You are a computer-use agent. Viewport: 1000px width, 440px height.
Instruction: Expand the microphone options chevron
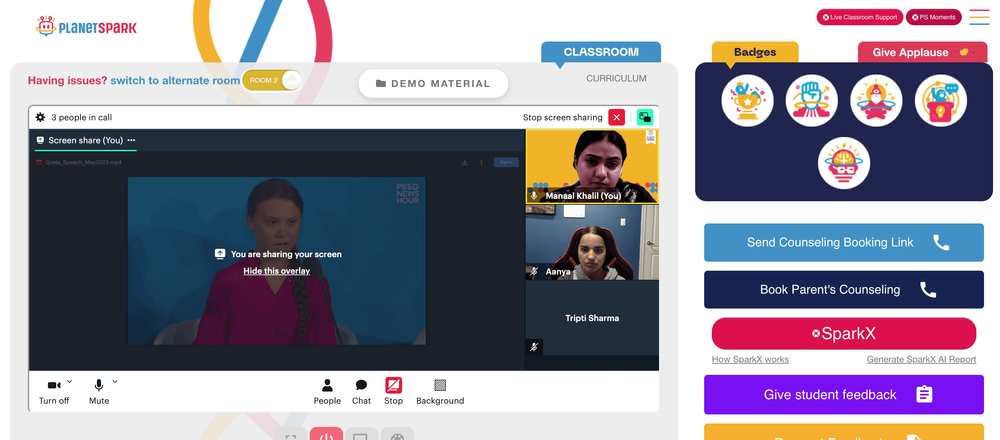click(x=115, y=382)
